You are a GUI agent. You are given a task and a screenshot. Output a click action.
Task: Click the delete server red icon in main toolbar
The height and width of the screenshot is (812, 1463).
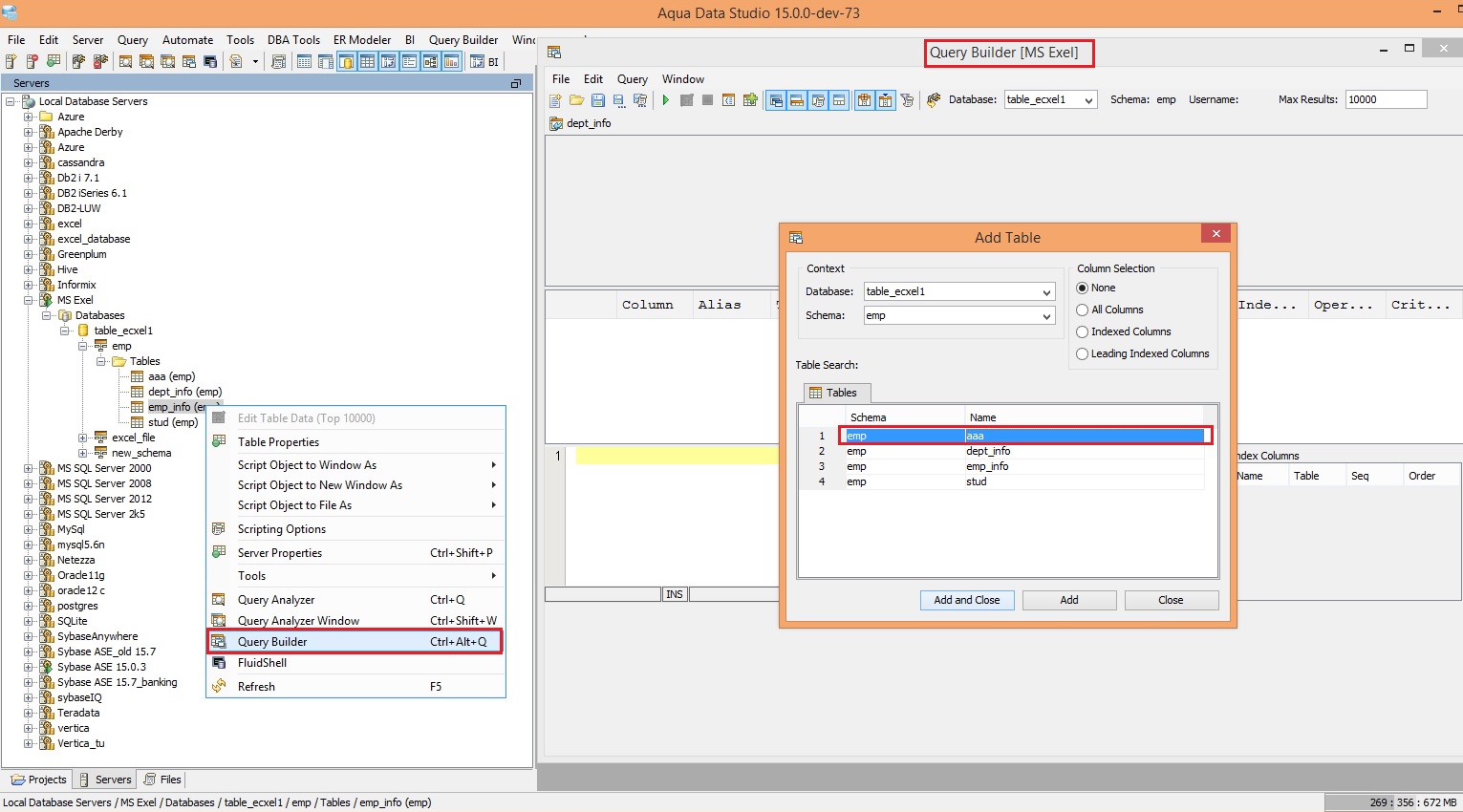click(32, 61)
